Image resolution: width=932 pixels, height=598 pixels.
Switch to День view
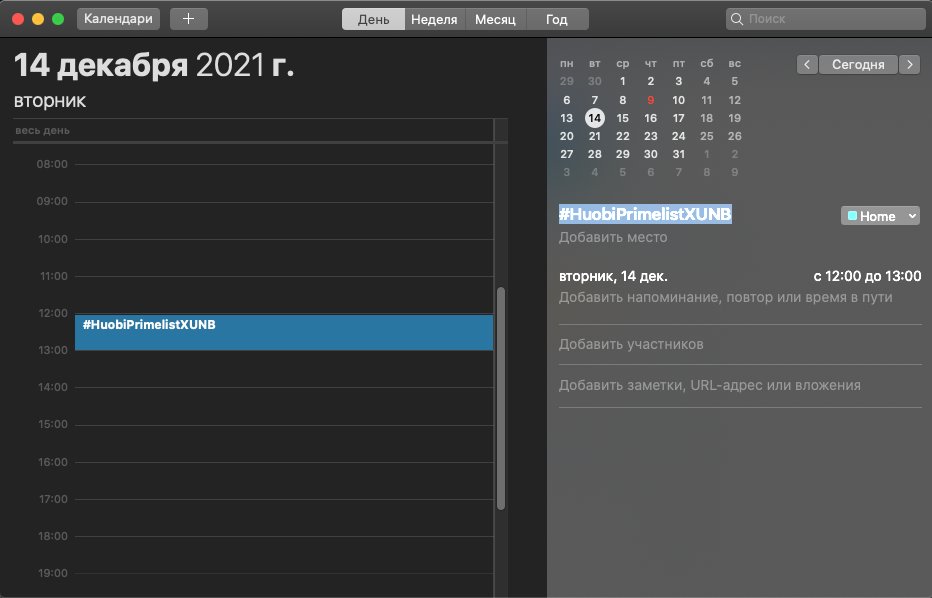coord(373,19)
